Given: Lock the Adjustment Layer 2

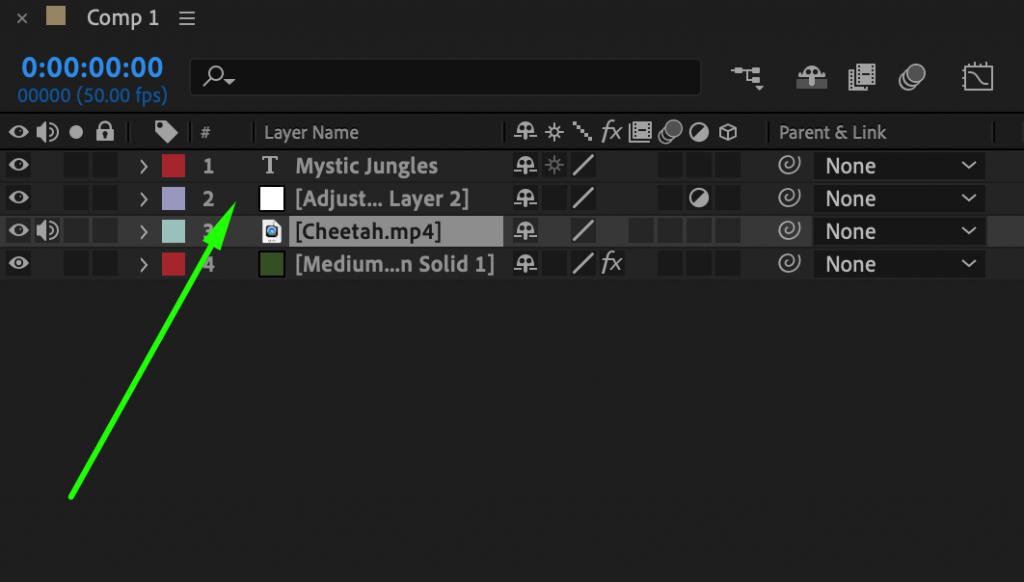Looking at the screenshot, I should coord(104,198).
